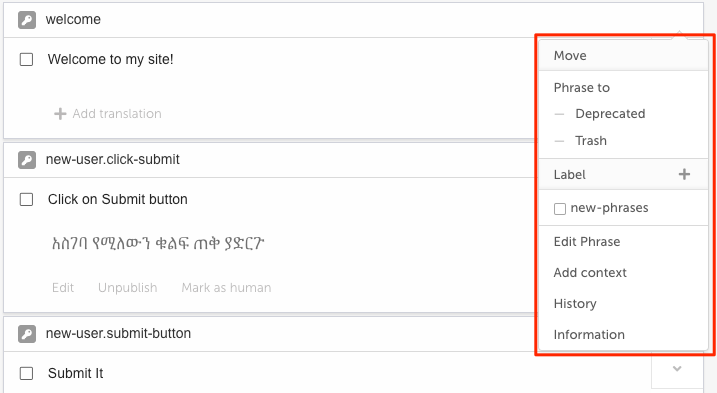
Task: Click plus icon before Add translation
Action: click(60, 113)
